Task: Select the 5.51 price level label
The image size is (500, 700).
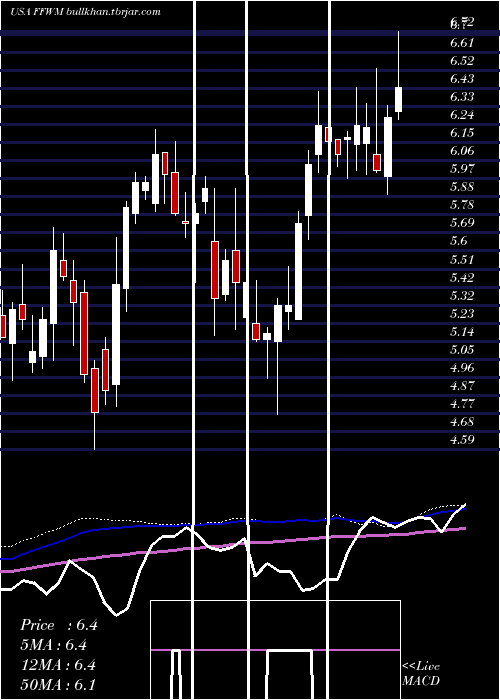Action: 462,260
